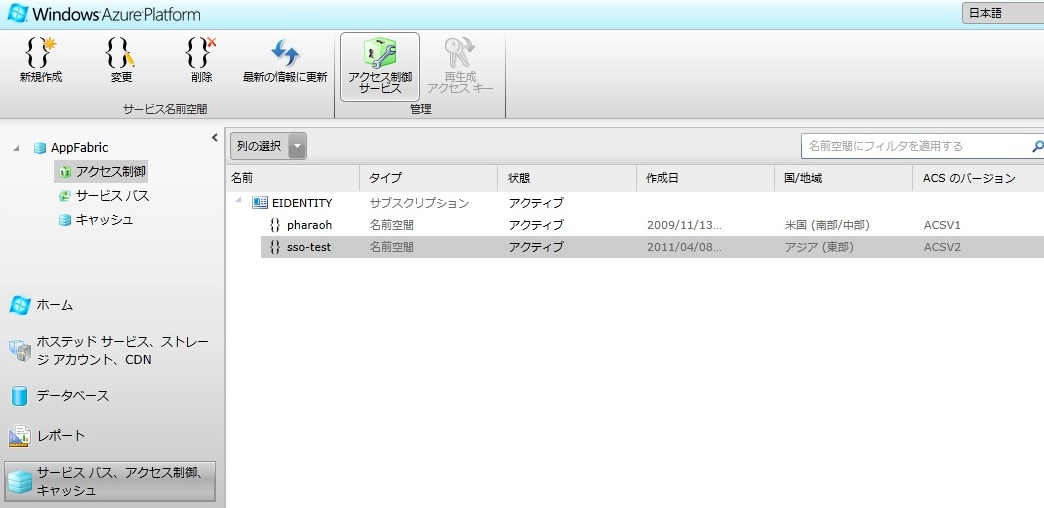Open アクセス制御サービス management button
The width and height of the screenshot is (1044, 508).
click(x=380, y=67)
